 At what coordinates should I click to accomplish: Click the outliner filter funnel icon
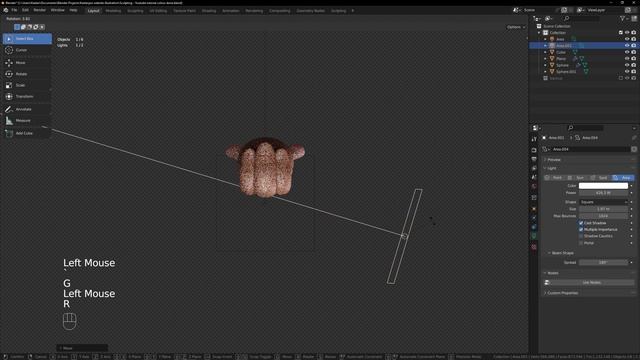[x=622, y=18]
